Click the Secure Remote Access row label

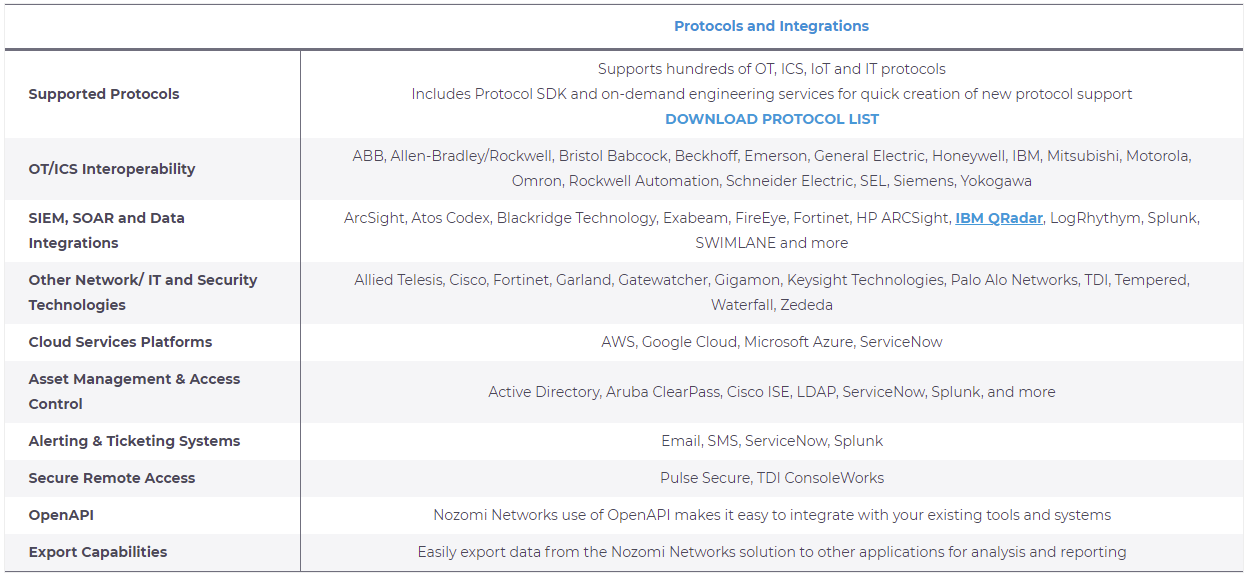coord(112,478)
